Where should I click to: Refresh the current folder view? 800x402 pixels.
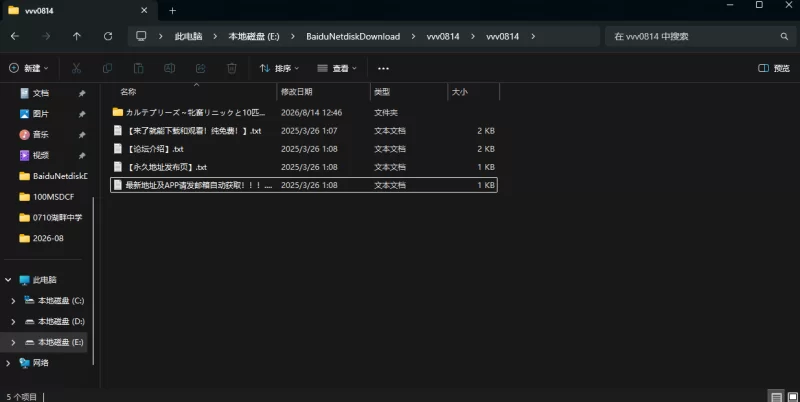pos(108,36)
